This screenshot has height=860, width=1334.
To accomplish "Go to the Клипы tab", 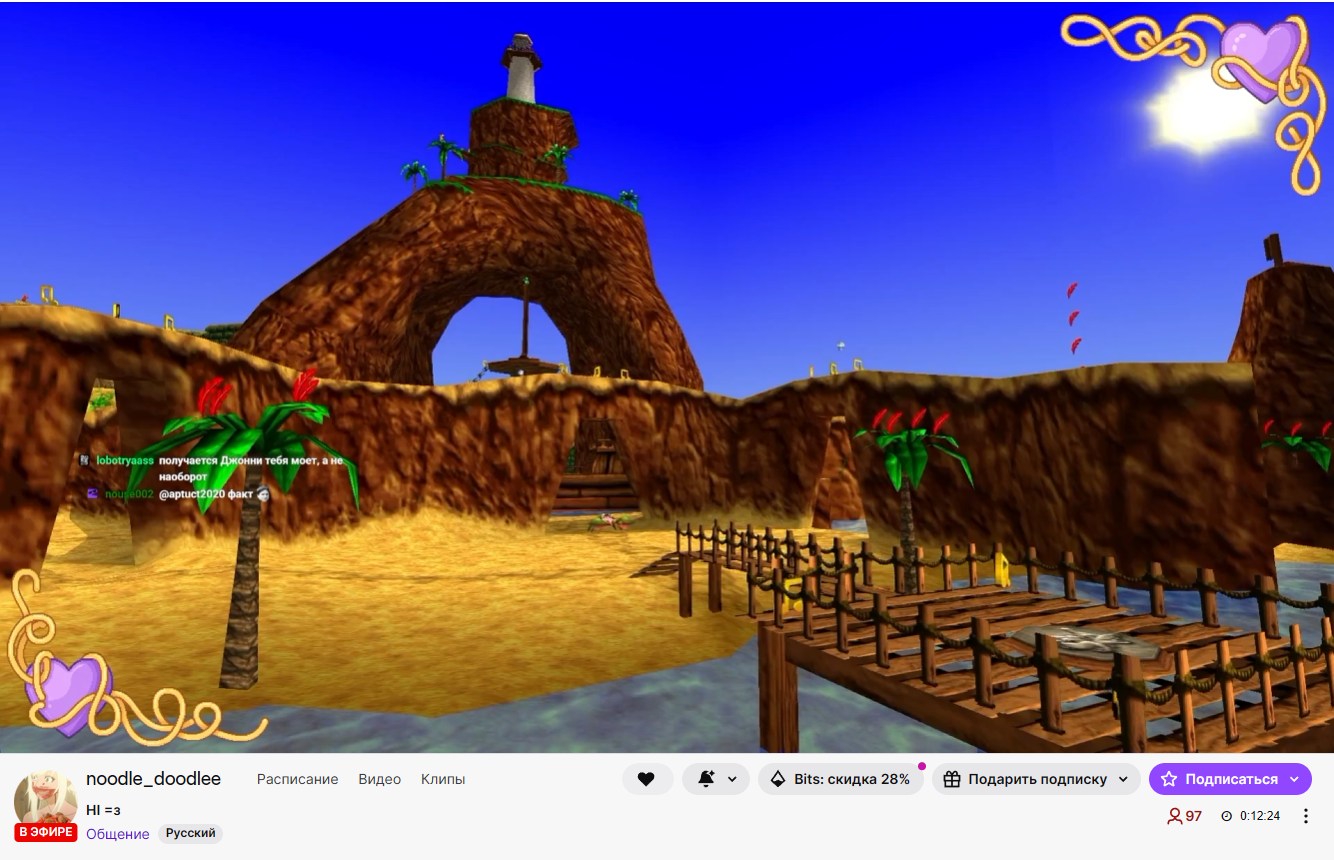I will tap(443, 779).
